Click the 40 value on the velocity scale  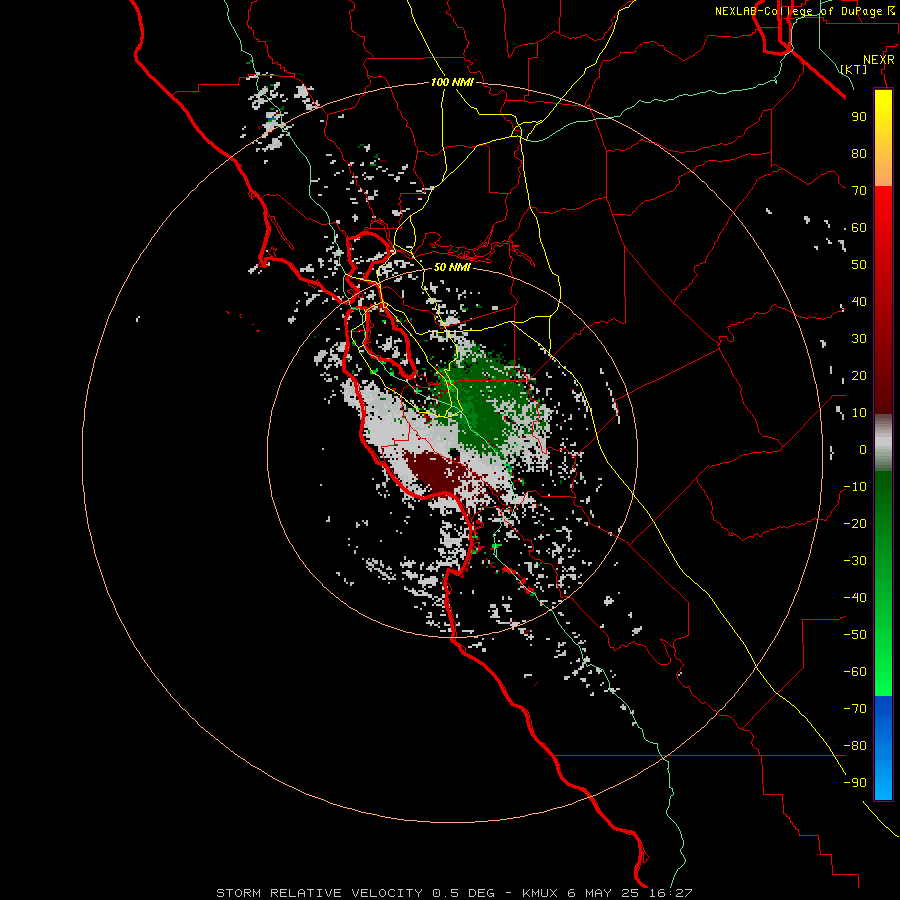859,301
